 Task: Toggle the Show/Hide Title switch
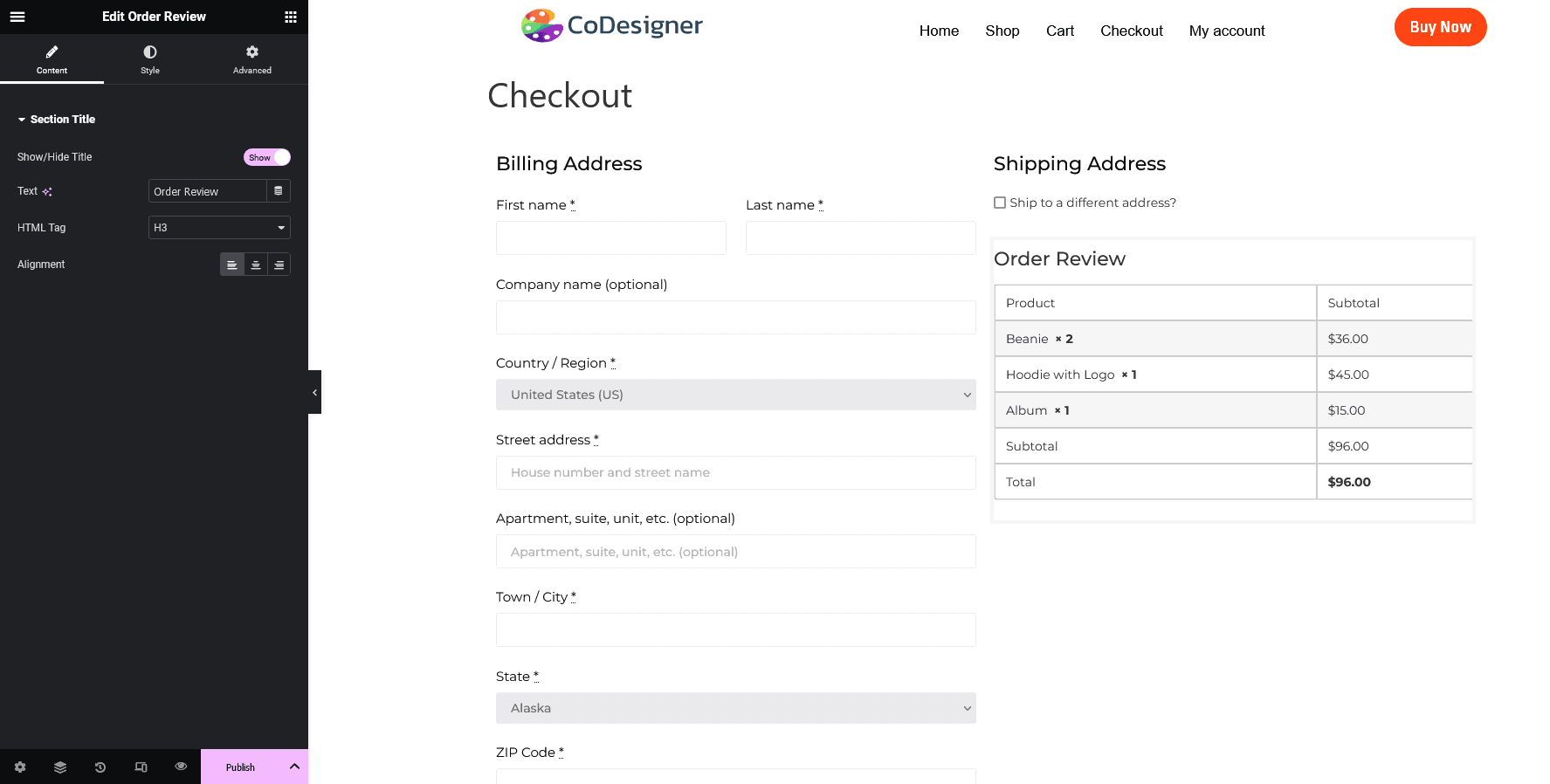point(266,157)
